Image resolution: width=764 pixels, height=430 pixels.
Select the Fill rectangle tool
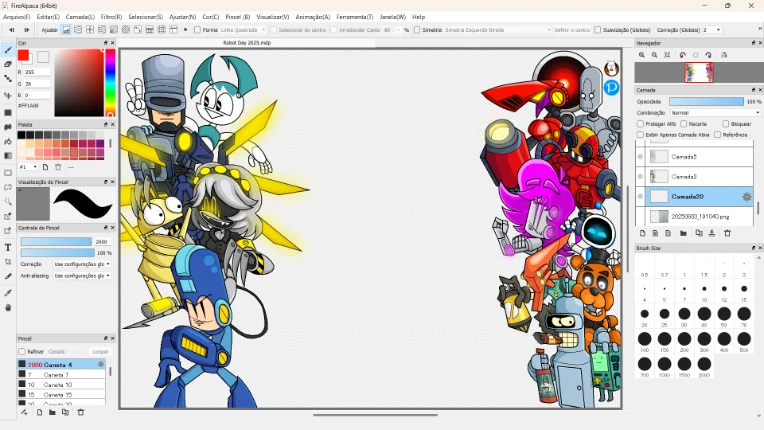(x=8, y=112)
